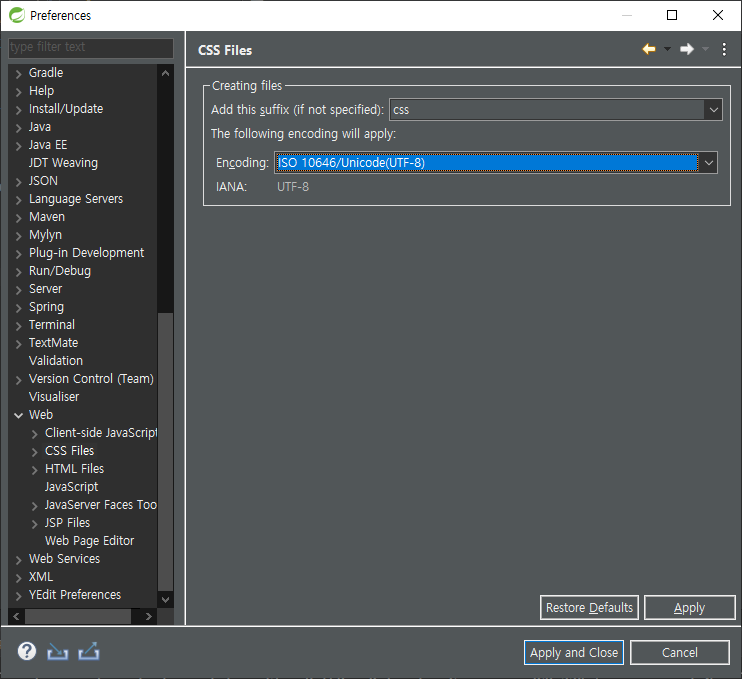Select TextMate preferences category
The height and width of the screenshot is (679, 742).
[x=53, y=343]
